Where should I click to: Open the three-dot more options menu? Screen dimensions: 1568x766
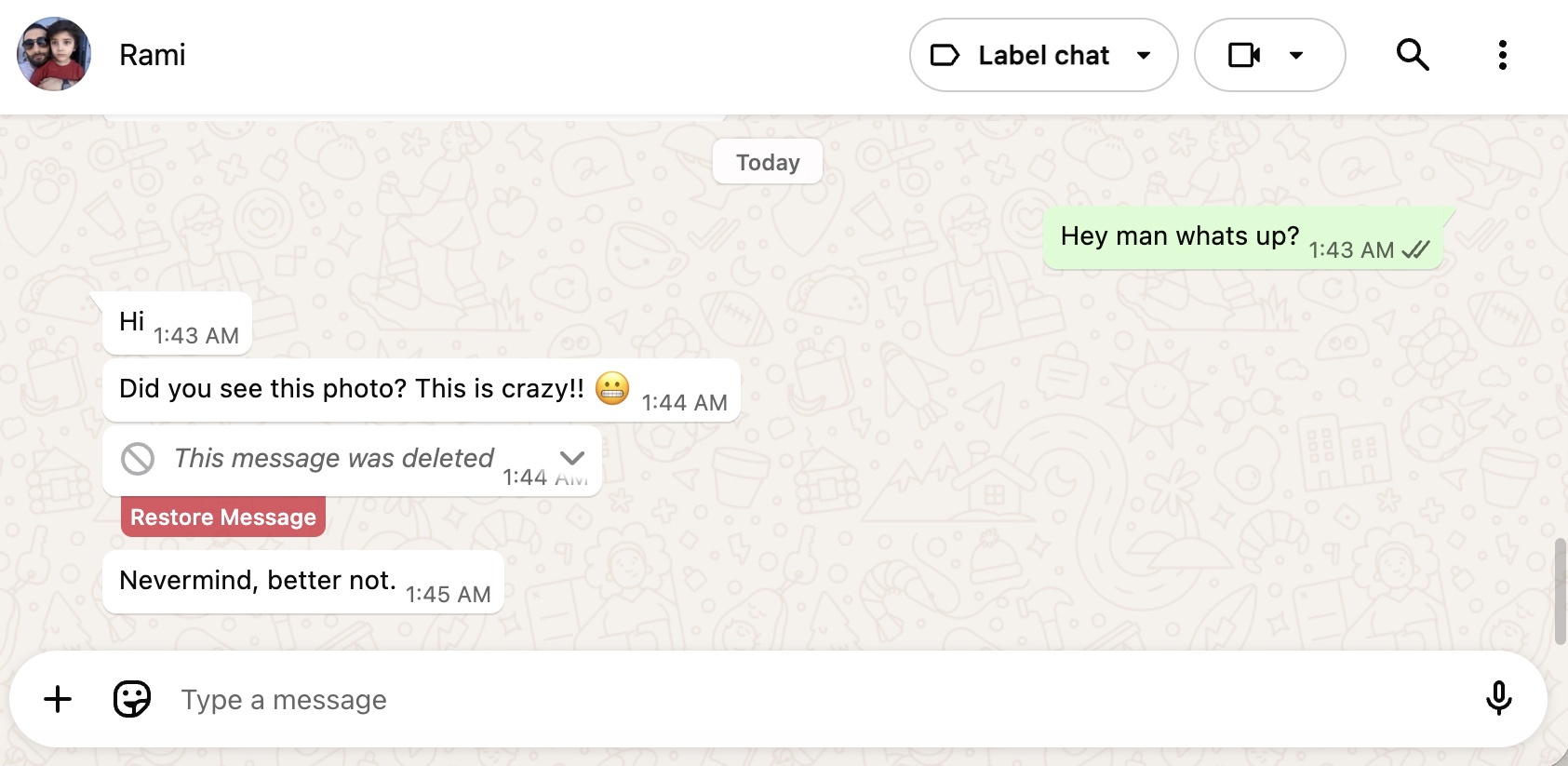[1502, 55]
